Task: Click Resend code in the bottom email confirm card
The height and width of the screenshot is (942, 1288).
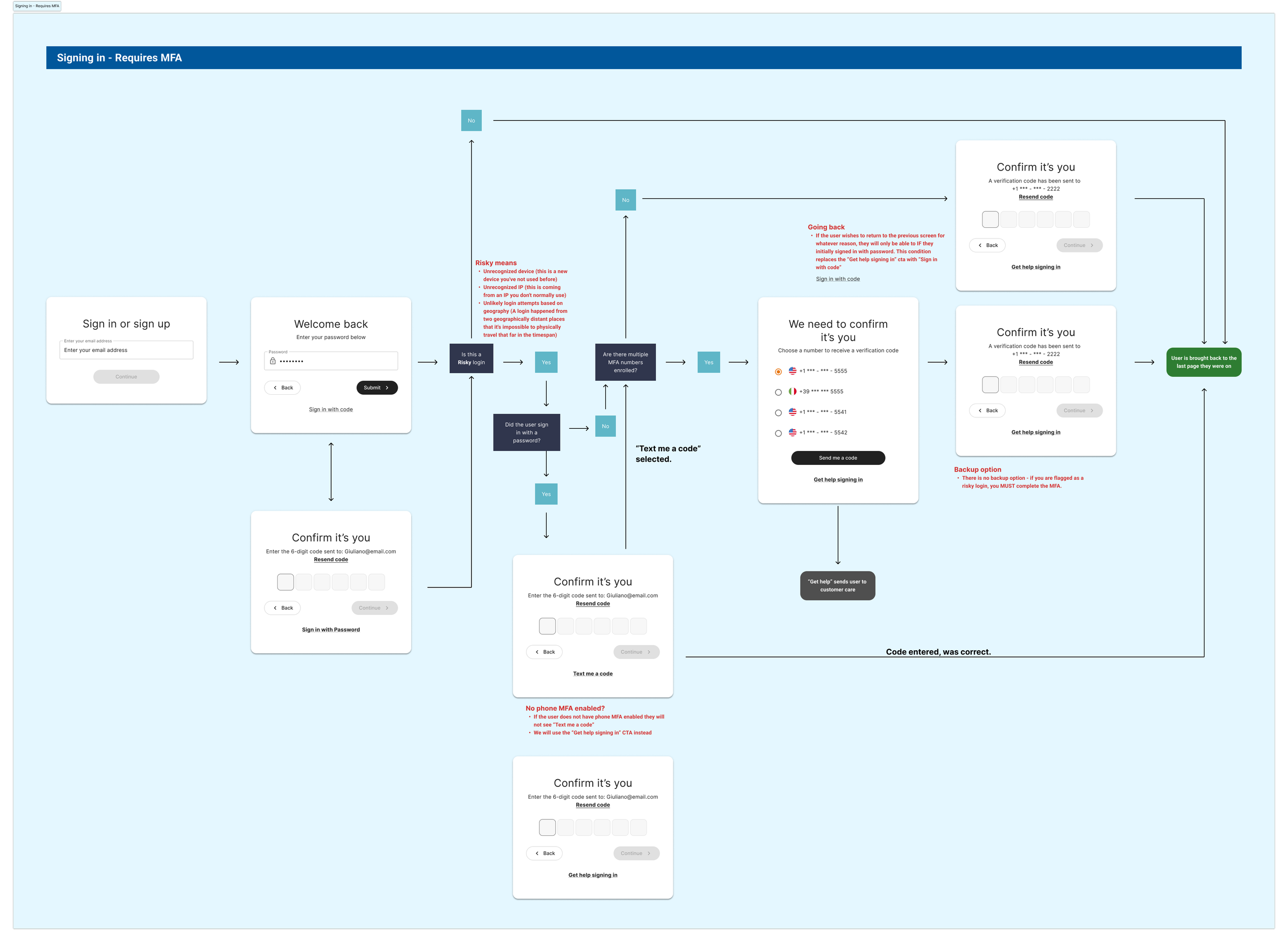Action: 592,804
